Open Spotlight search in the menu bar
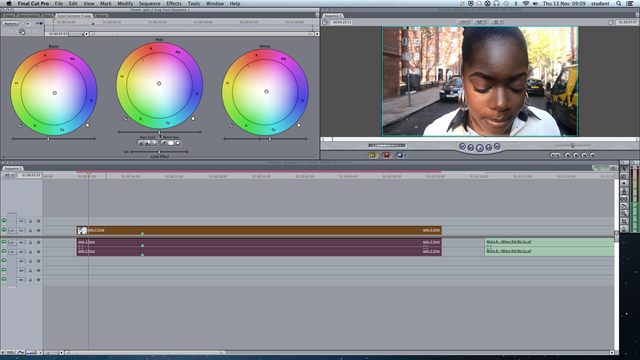This screenshot has width=640, height=360. pyautogui.click(x=619, y=3)
